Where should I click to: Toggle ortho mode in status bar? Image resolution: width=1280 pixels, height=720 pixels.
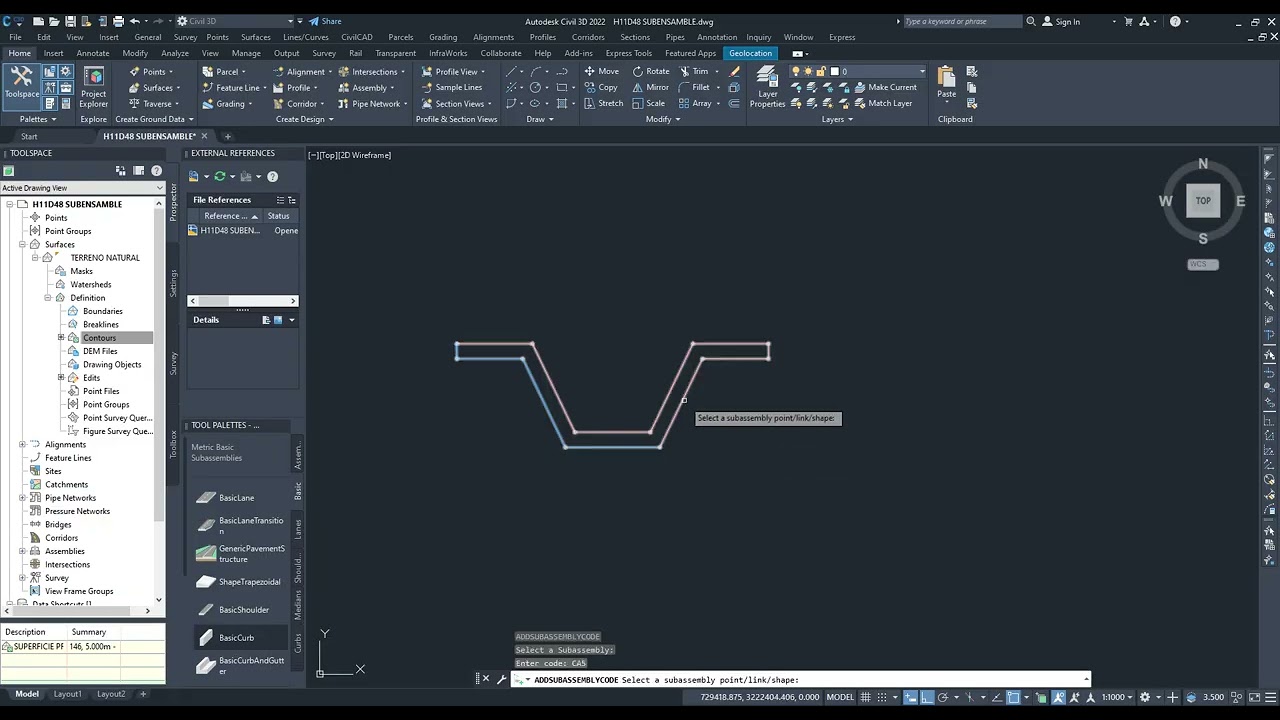tap(927, 697)
